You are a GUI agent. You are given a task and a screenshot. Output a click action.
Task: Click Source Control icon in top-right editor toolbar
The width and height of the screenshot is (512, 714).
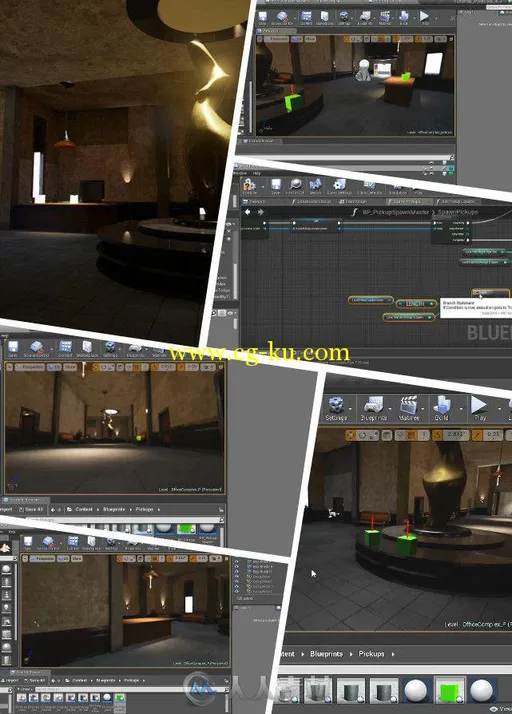(282, 18)
